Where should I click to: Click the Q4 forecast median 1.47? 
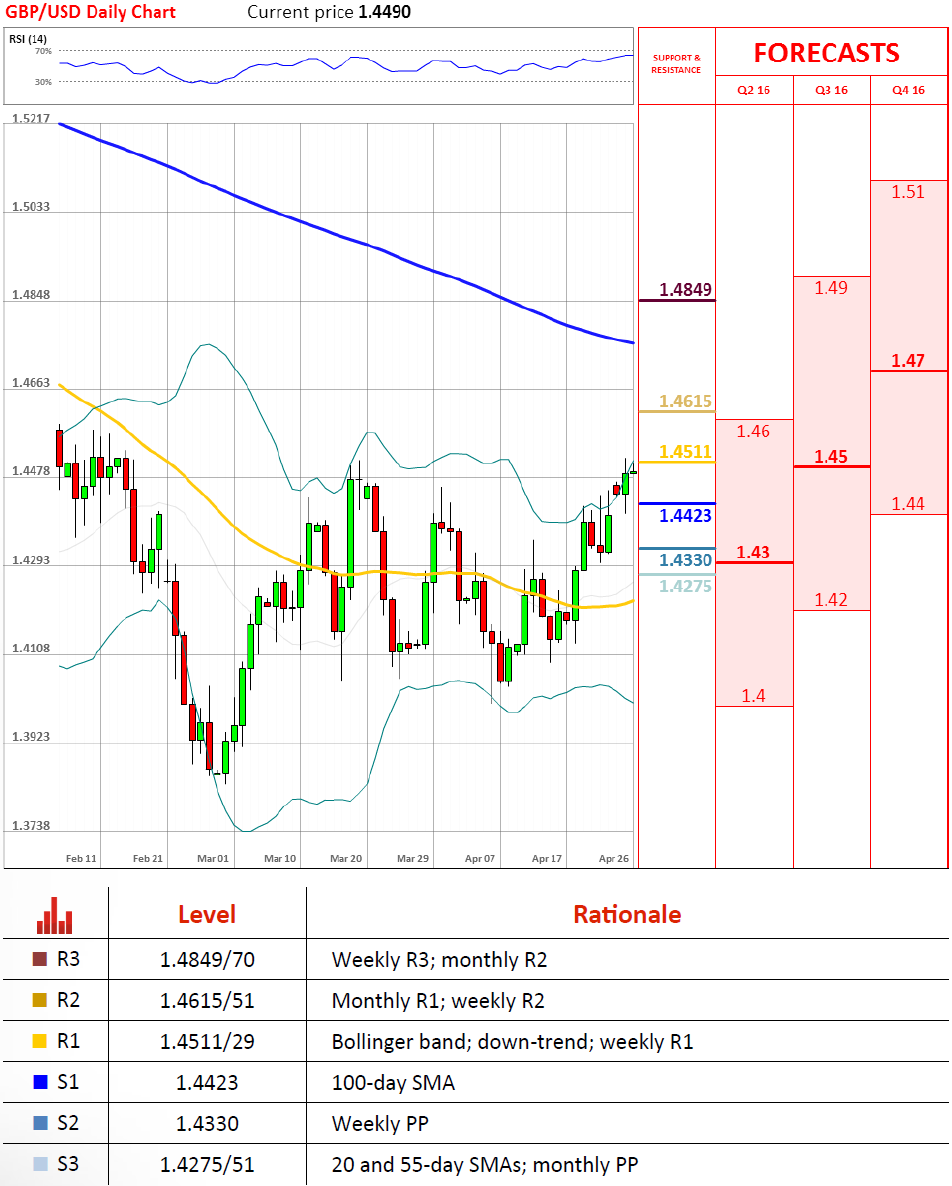pyautogui.click(x=907, y=361)
